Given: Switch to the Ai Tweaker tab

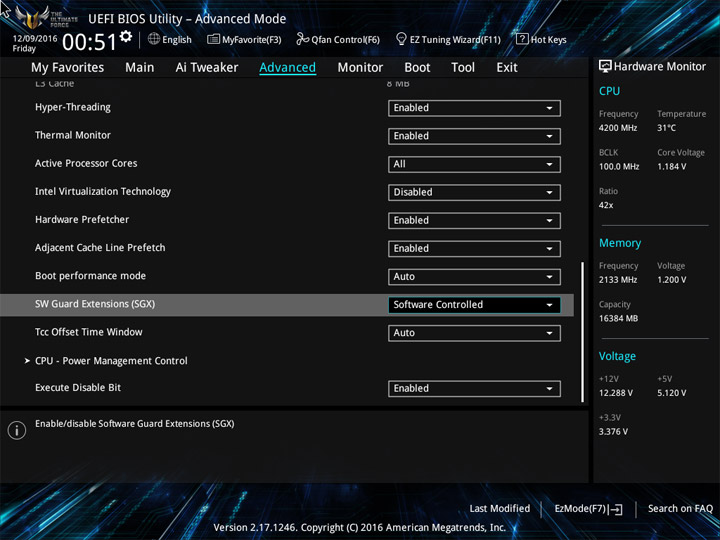Looking at the screenshot, I should tap(207, 68).
